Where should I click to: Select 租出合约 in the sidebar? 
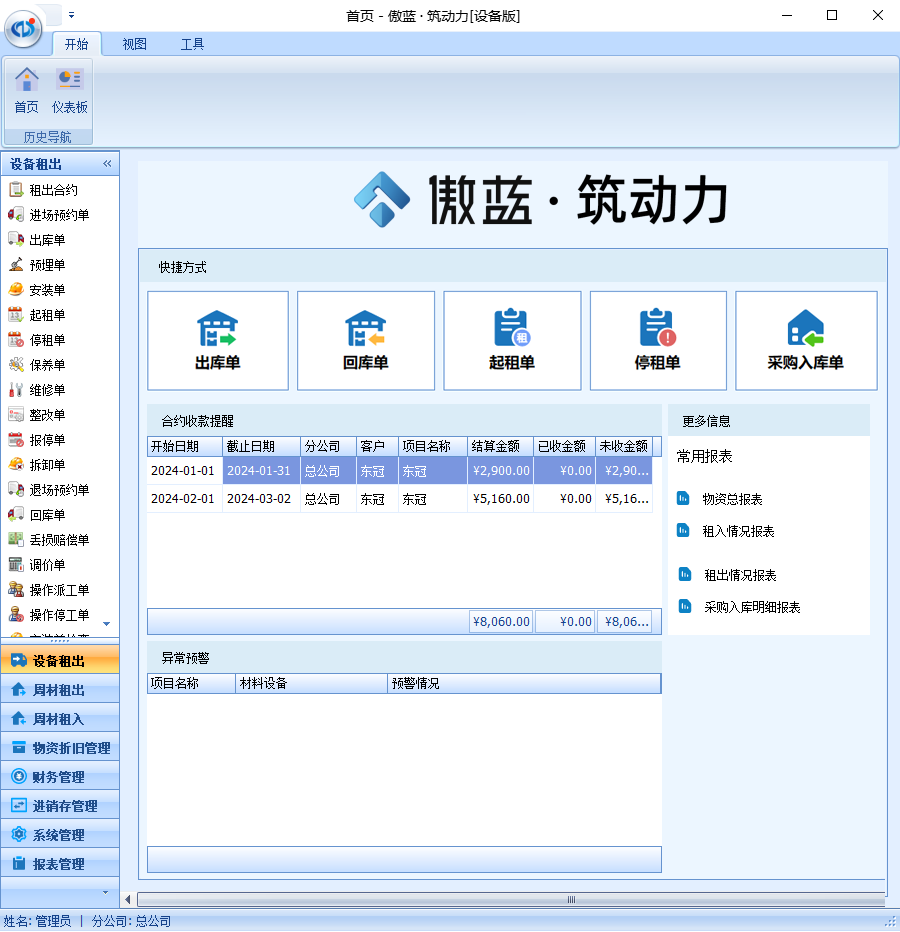point(50,189)
